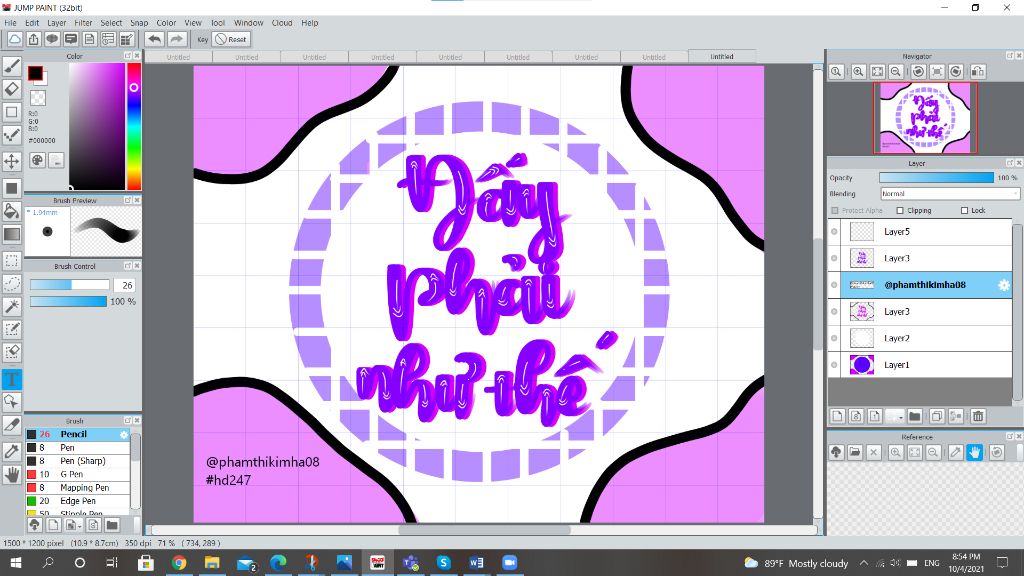Click the zoom-out magnifier in the Navigator panel

(896, 72)
